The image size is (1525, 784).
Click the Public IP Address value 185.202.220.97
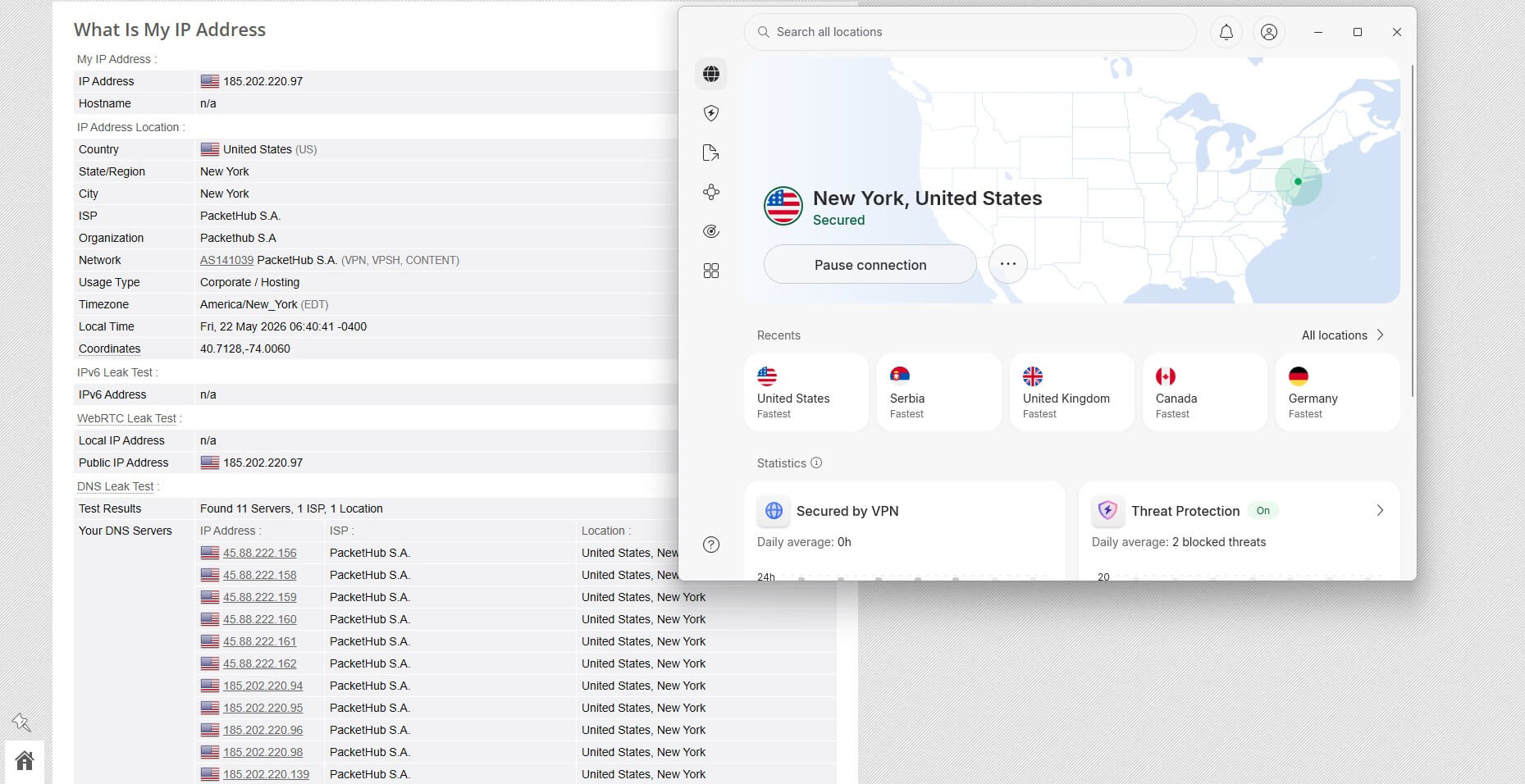(263, 463)
